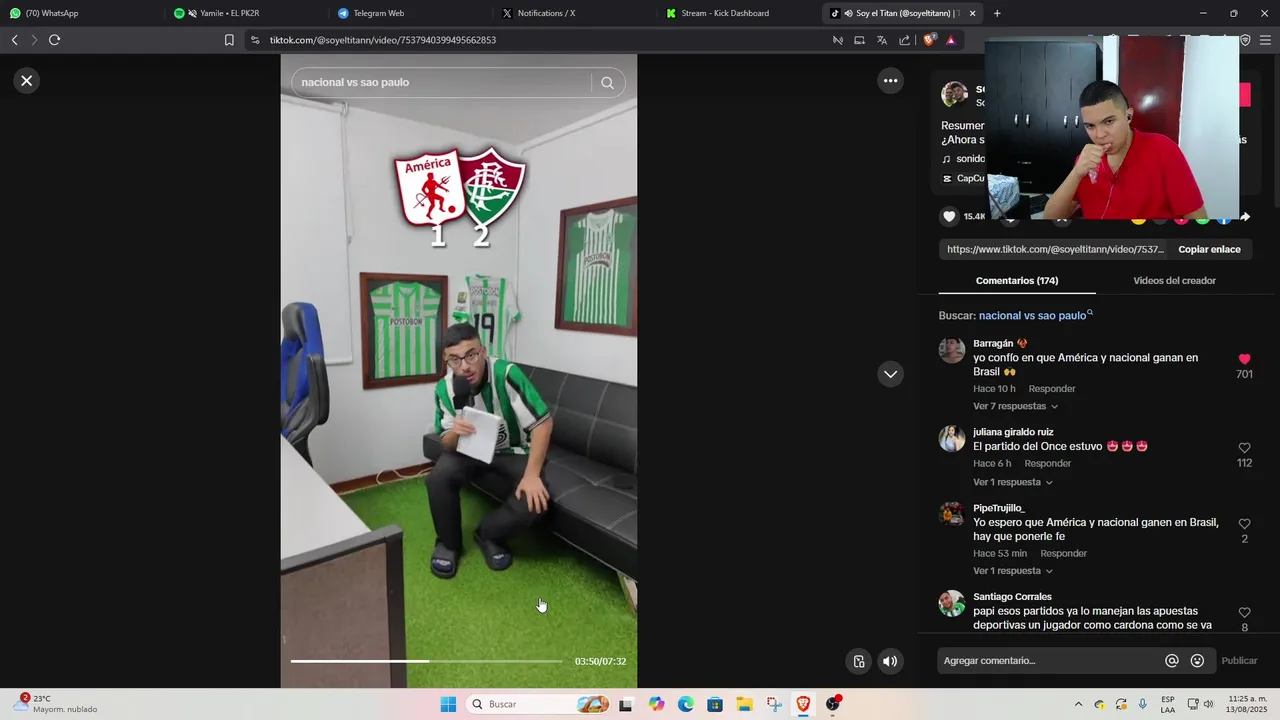Show hidden system tray icons
Screen dimensions: 1280x720
pyautogui.click(x=1078, y=704)
